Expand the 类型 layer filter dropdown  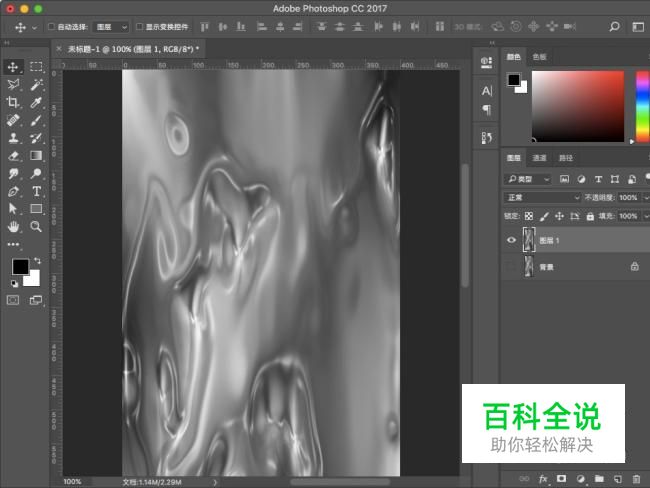point(530,179)
